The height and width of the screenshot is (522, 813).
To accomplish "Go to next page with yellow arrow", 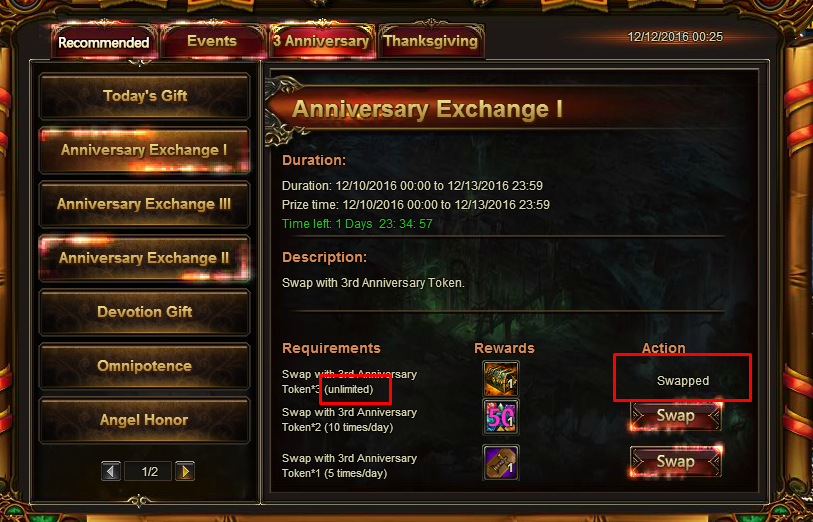I will (185, 471).
